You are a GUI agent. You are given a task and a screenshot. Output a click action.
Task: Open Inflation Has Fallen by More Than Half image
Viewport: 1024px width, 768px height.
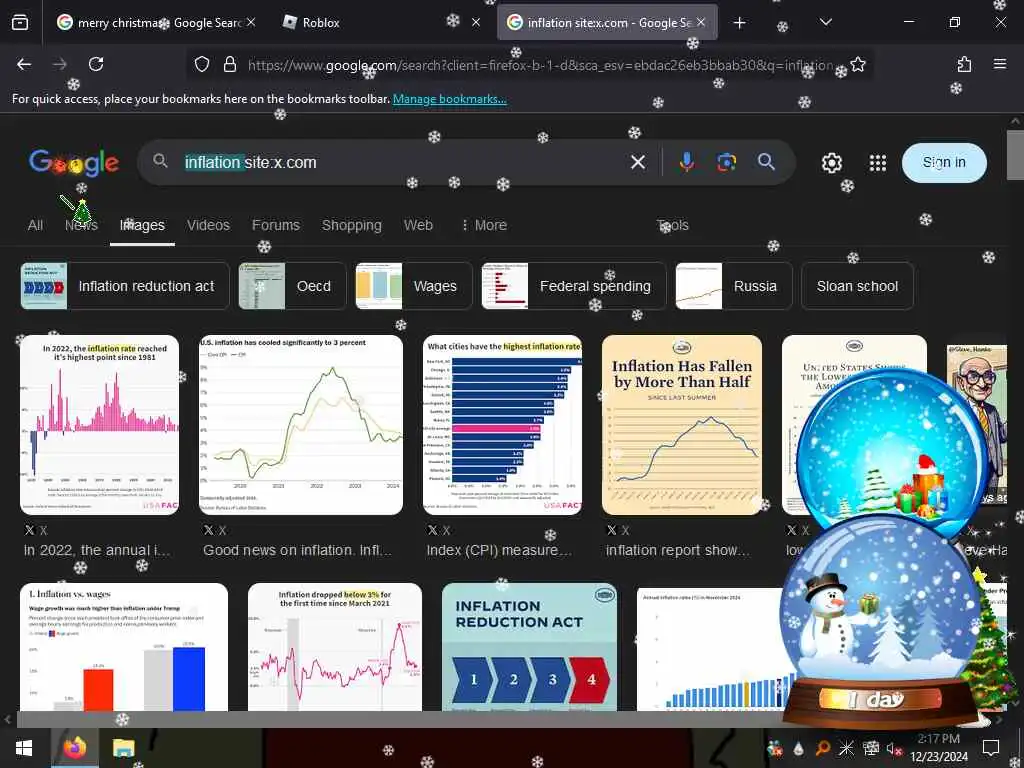(x=682, y=424)
